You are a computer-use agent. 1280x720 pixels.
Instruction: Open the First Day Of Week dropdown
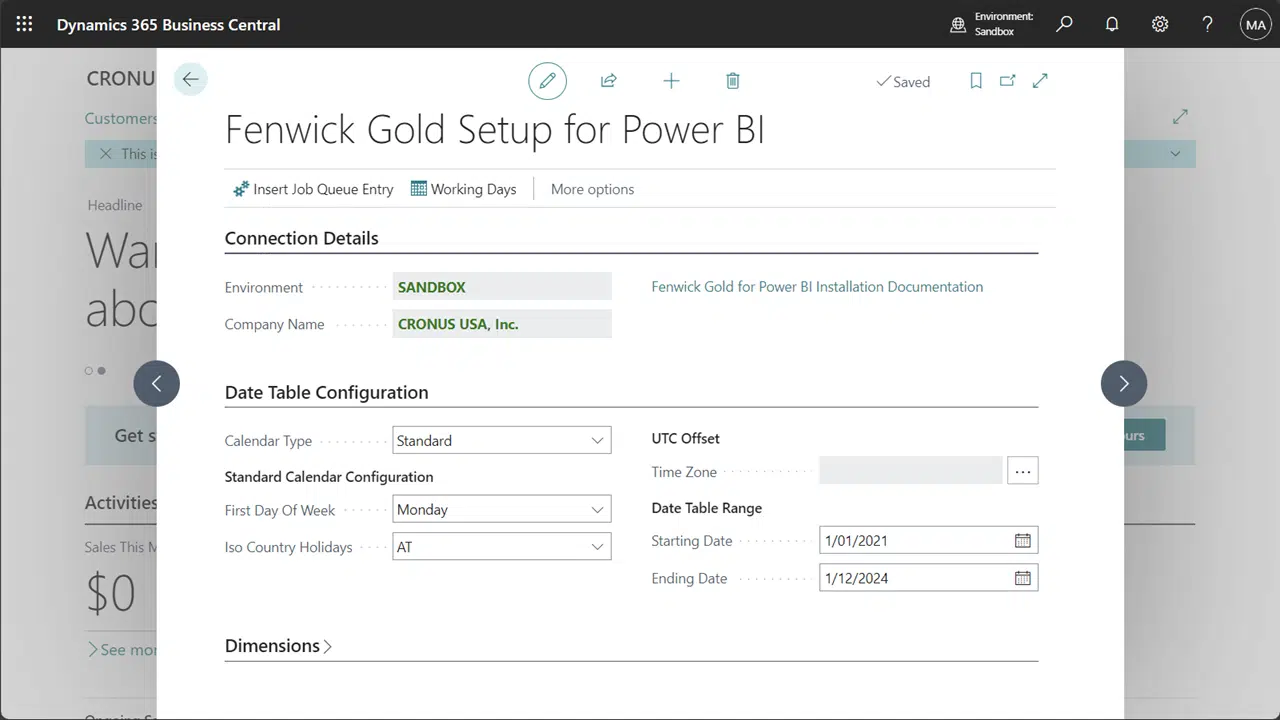coord(501,510)
